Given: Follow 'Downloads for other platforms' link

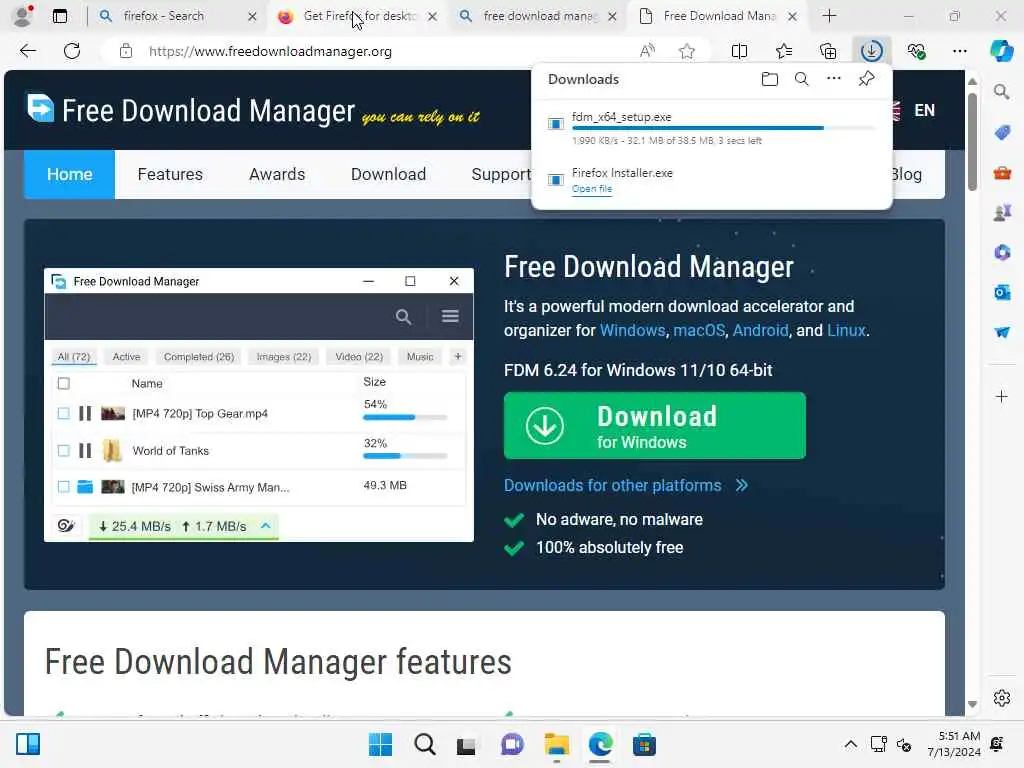Looking at the screenshot, I should tap(626, 485).
